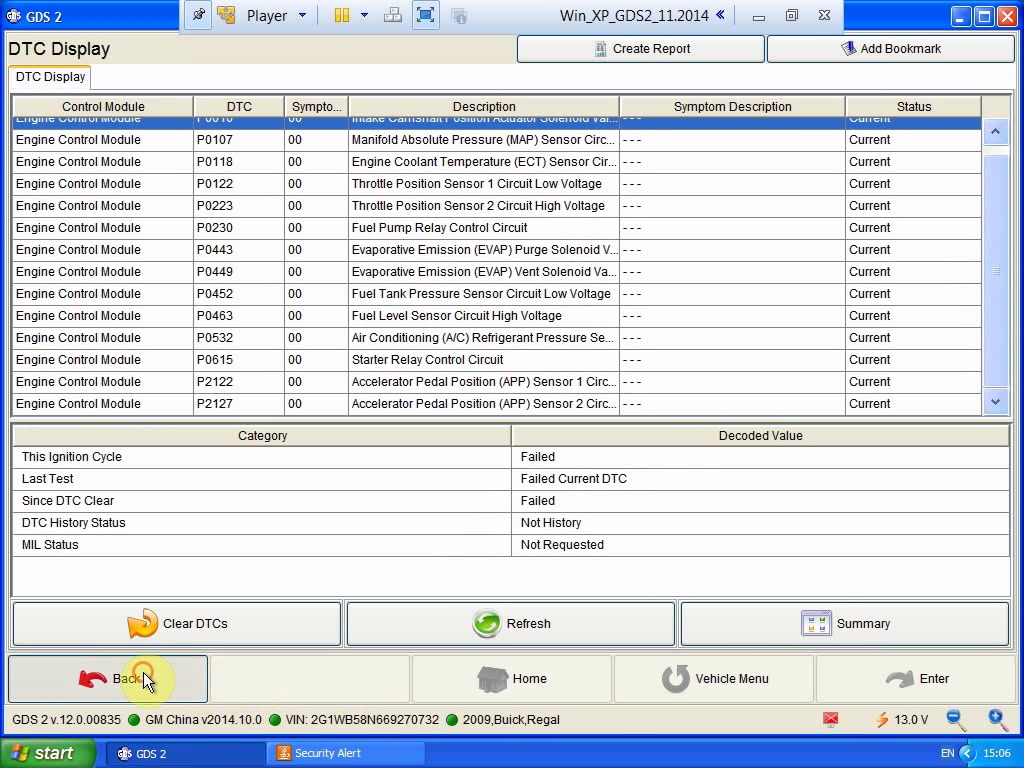The height and width of the screenshot is (768, 1024).
Task: Click the Decoded Value column header
Action: (x=760, y=436)
